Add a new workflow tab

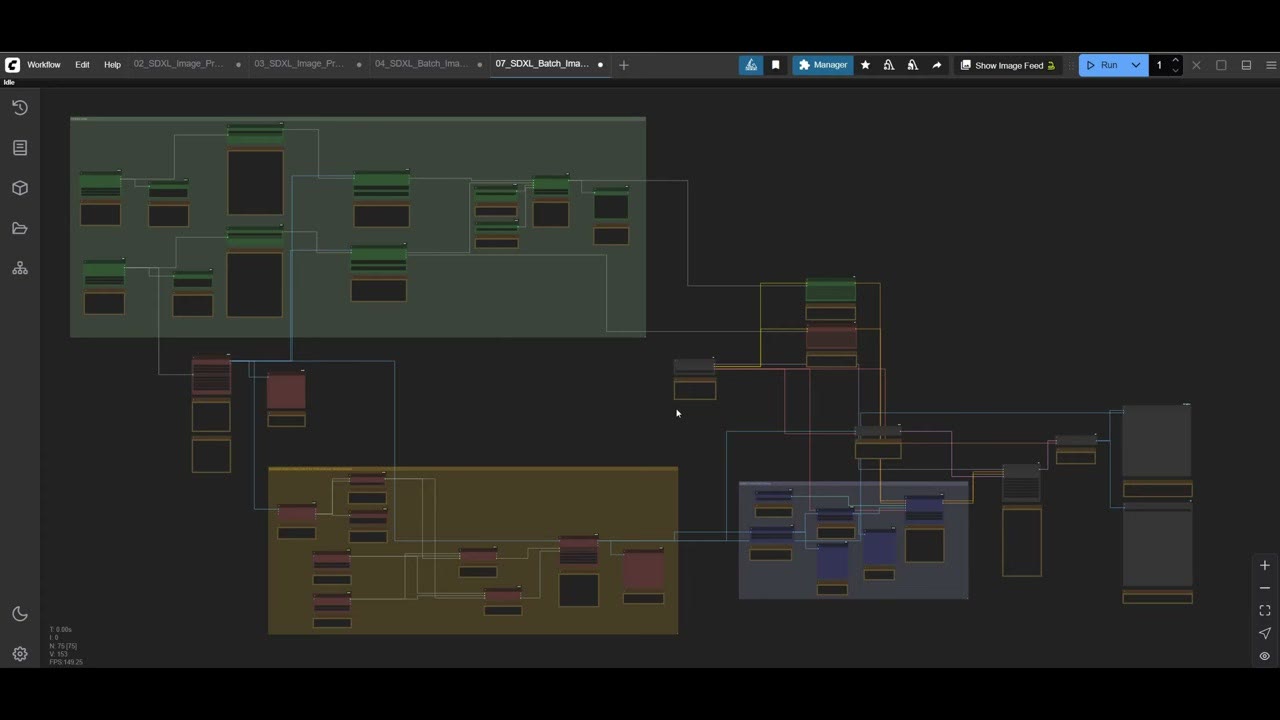coord(624,65)
